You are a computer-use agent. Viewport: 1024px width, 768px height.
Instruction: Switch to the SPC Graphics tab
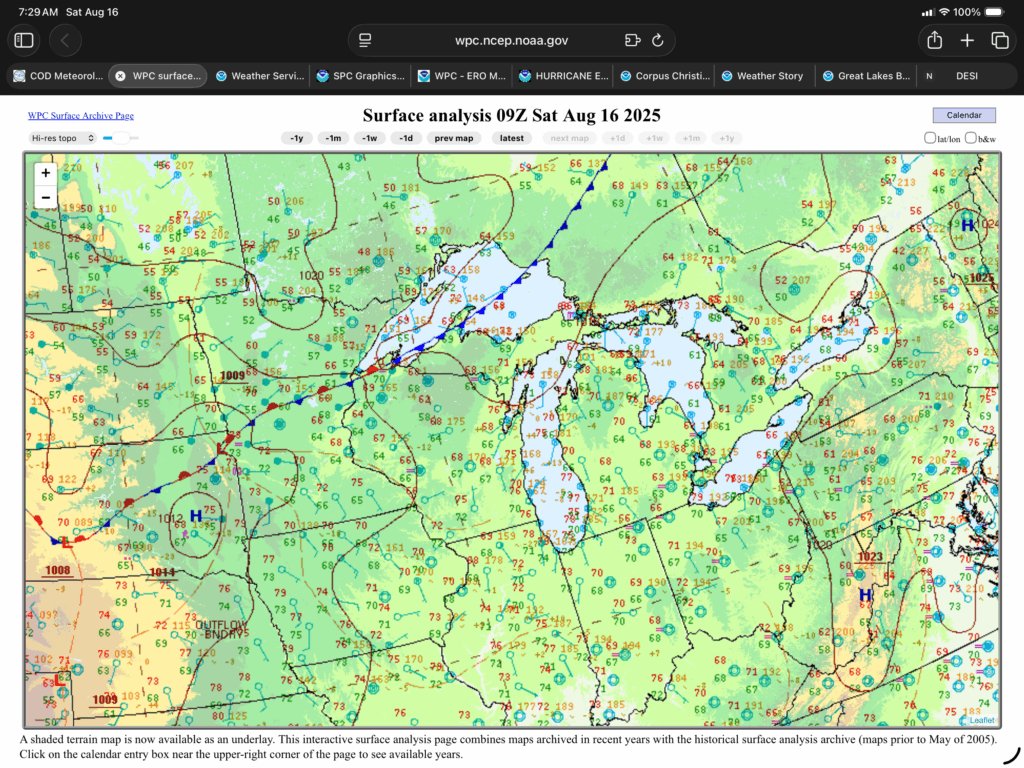(x=360, y=76)
